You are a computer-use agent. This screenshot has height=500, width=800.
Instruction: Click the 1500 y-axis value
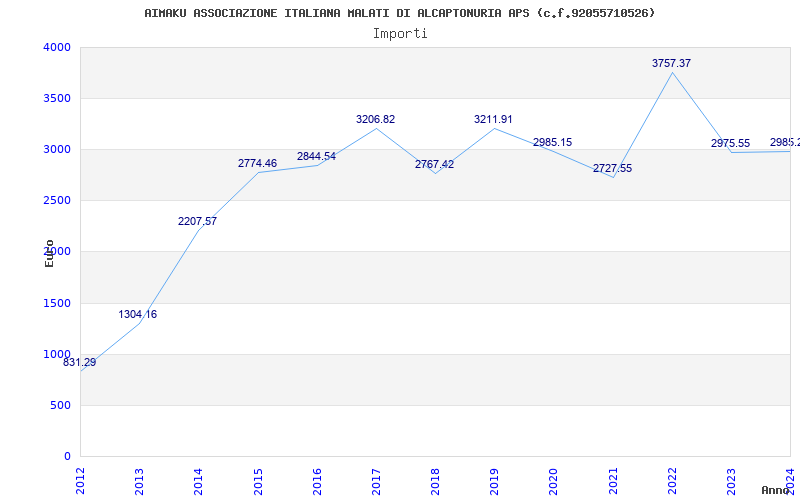coord(57,304)
